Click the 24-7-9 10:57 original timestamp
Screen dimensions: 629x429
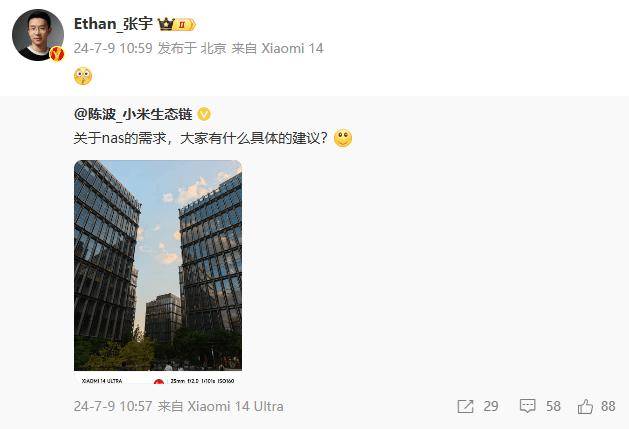pos(113,406)
